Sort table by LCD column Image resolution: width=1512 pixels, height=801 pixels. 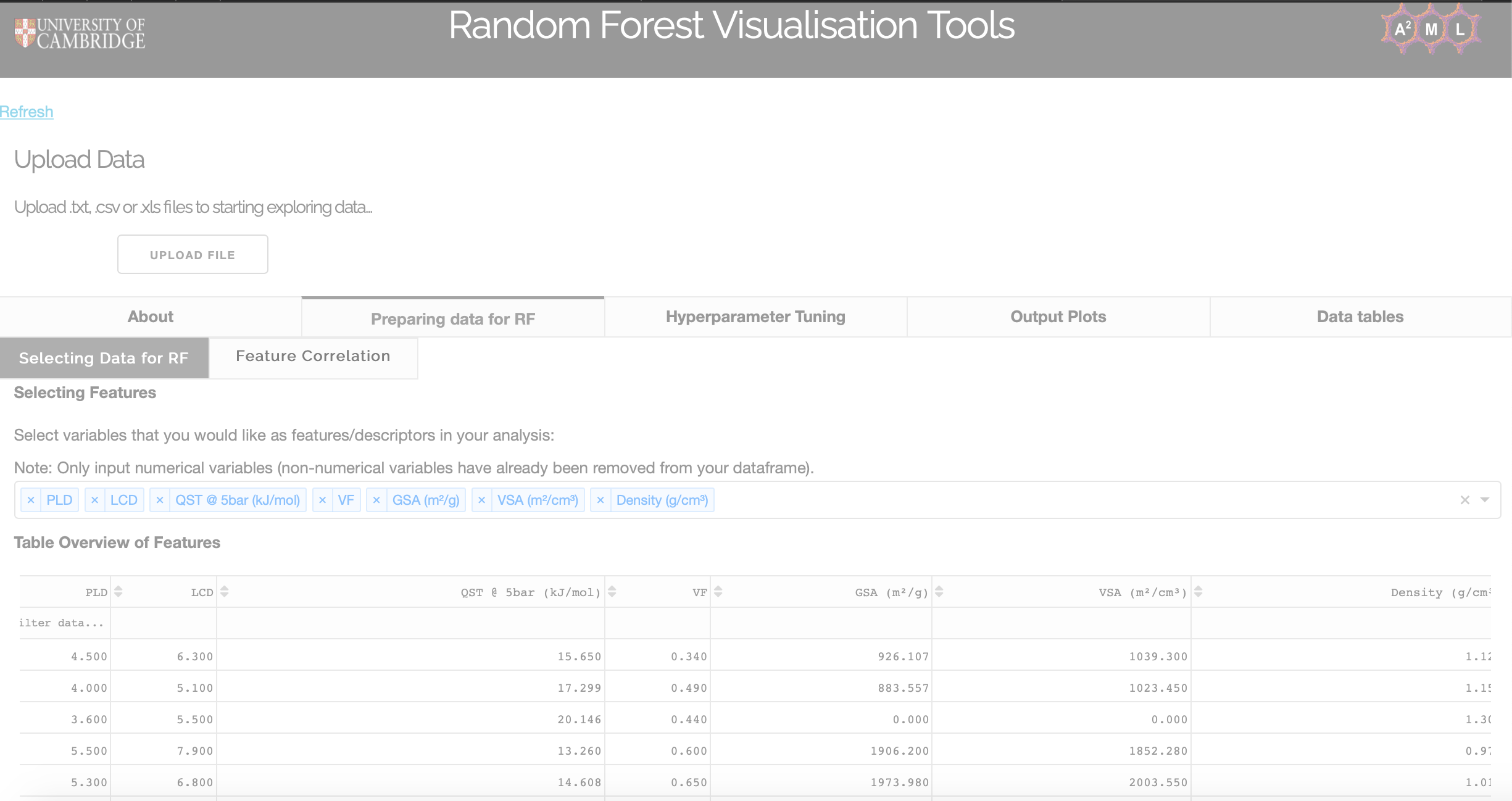point(225,592)
